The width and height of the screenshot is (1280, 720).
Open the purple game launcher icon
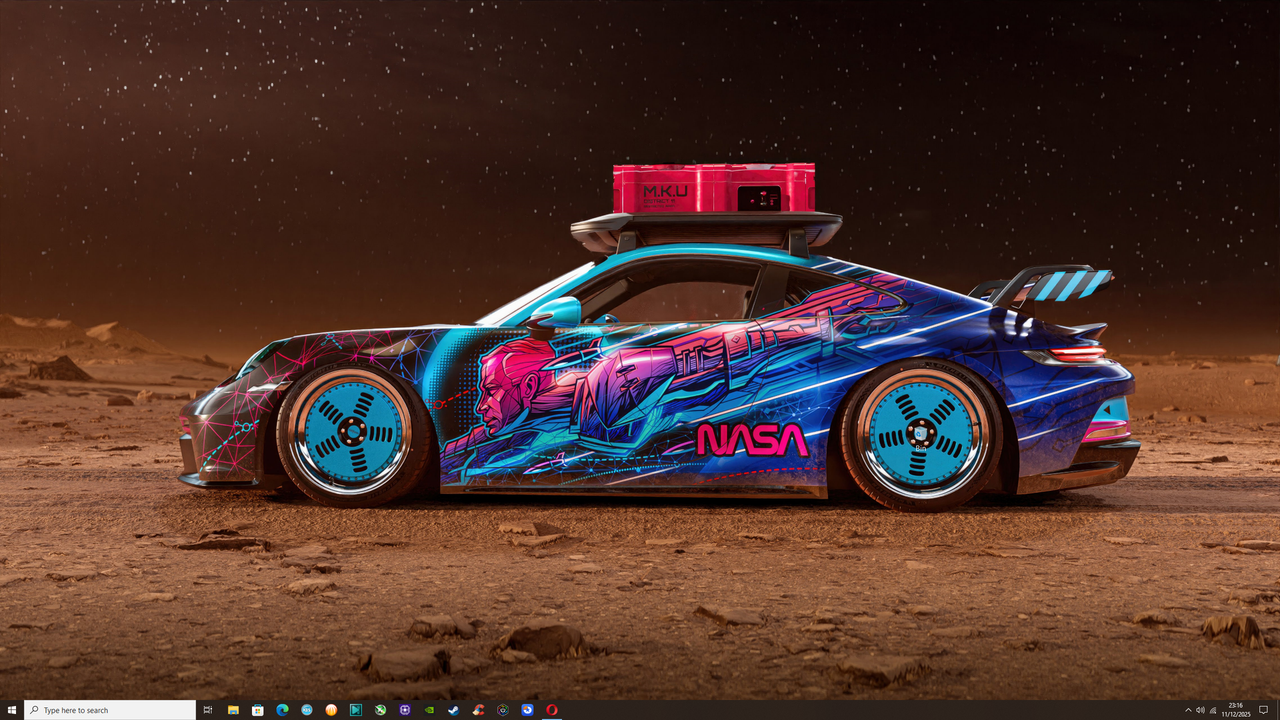click(404, 710)
